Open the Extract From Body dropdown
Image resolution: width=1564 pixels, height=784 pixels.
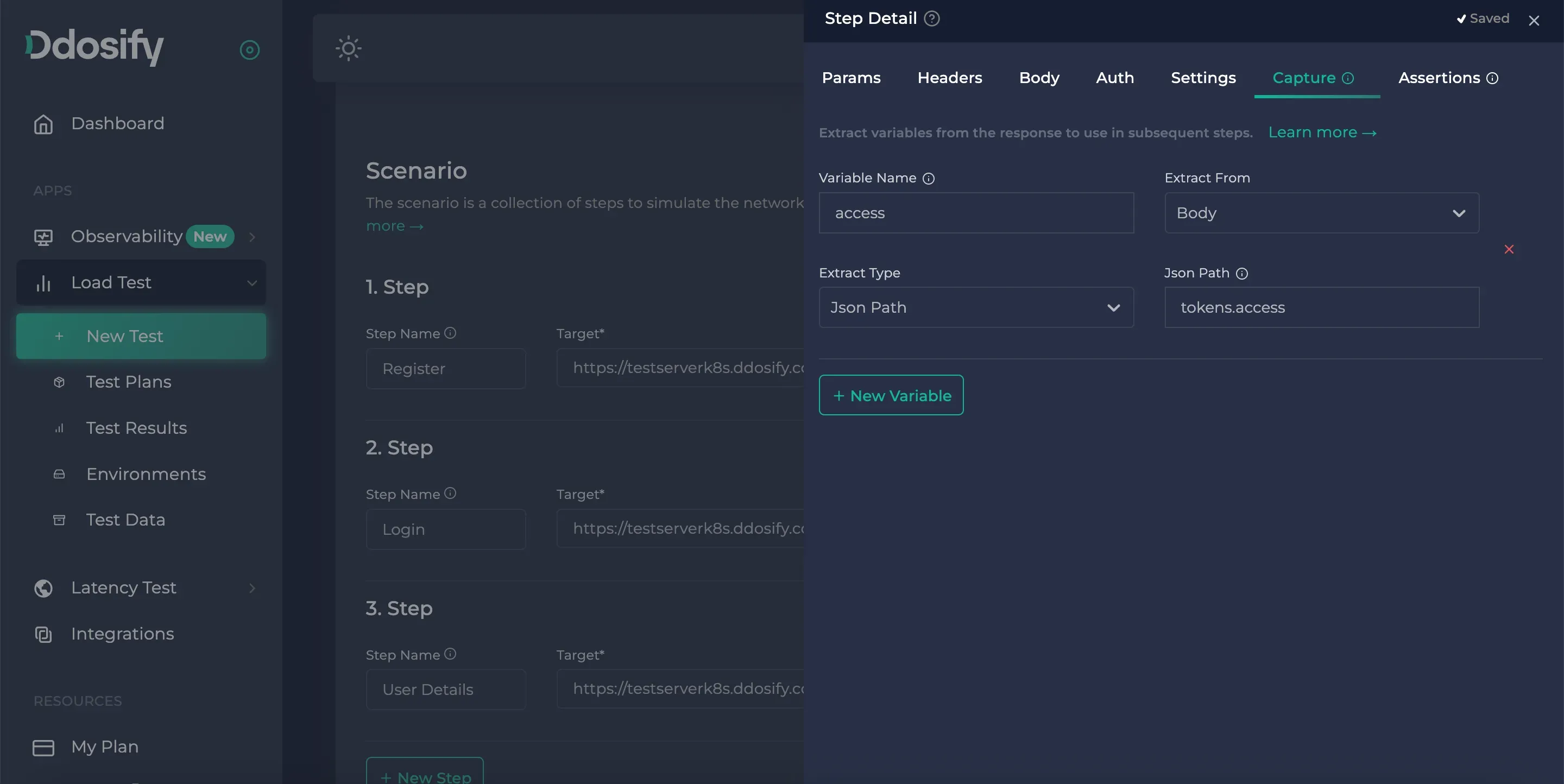tap(1321, 213)
